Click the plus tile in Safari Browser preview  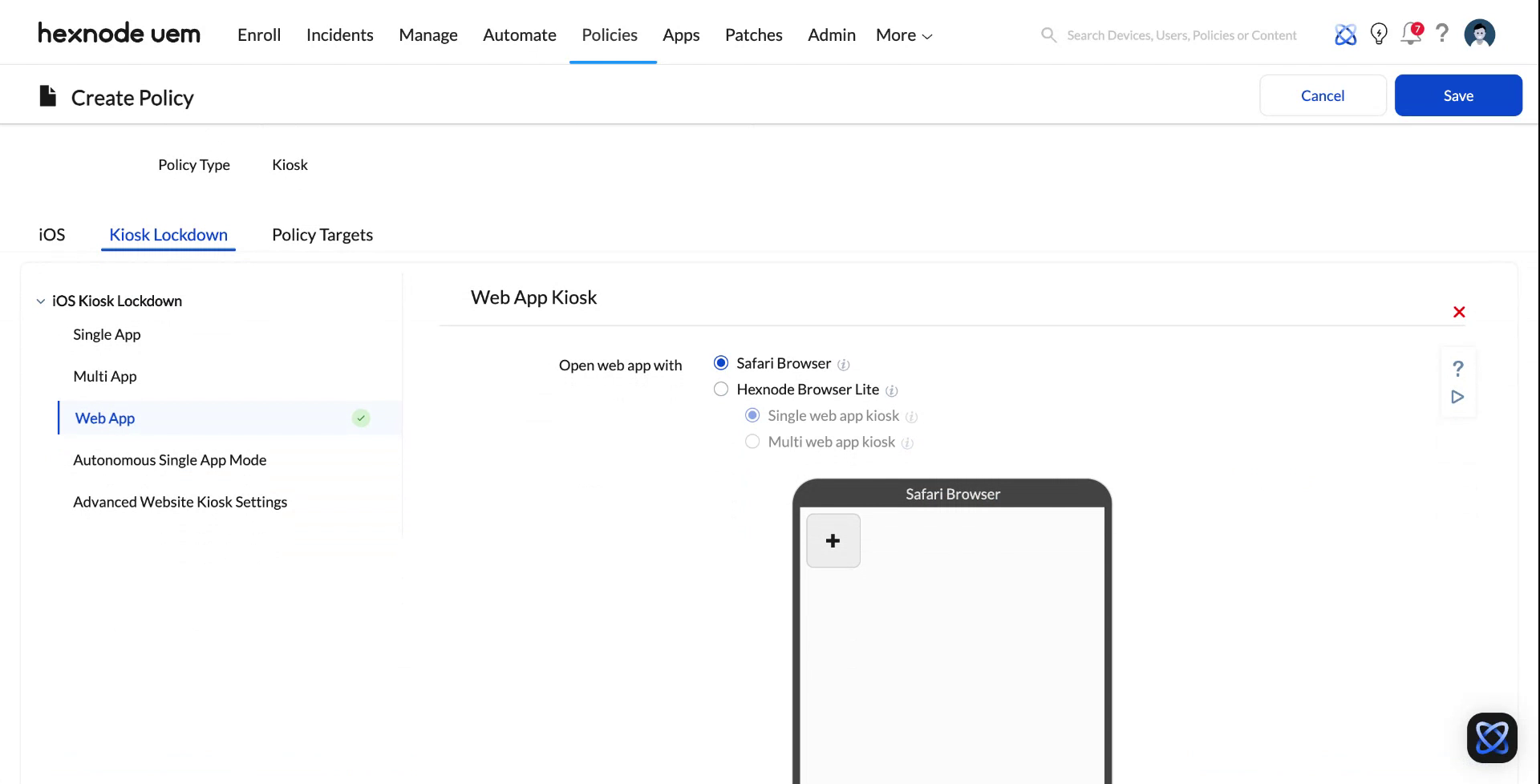(833, 540)
